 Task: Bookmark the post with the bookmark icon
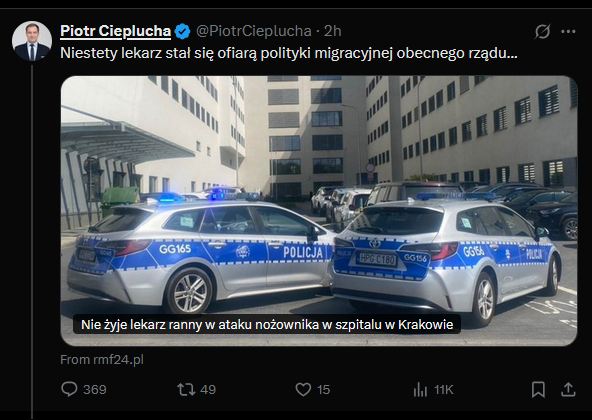pos(538,389)
